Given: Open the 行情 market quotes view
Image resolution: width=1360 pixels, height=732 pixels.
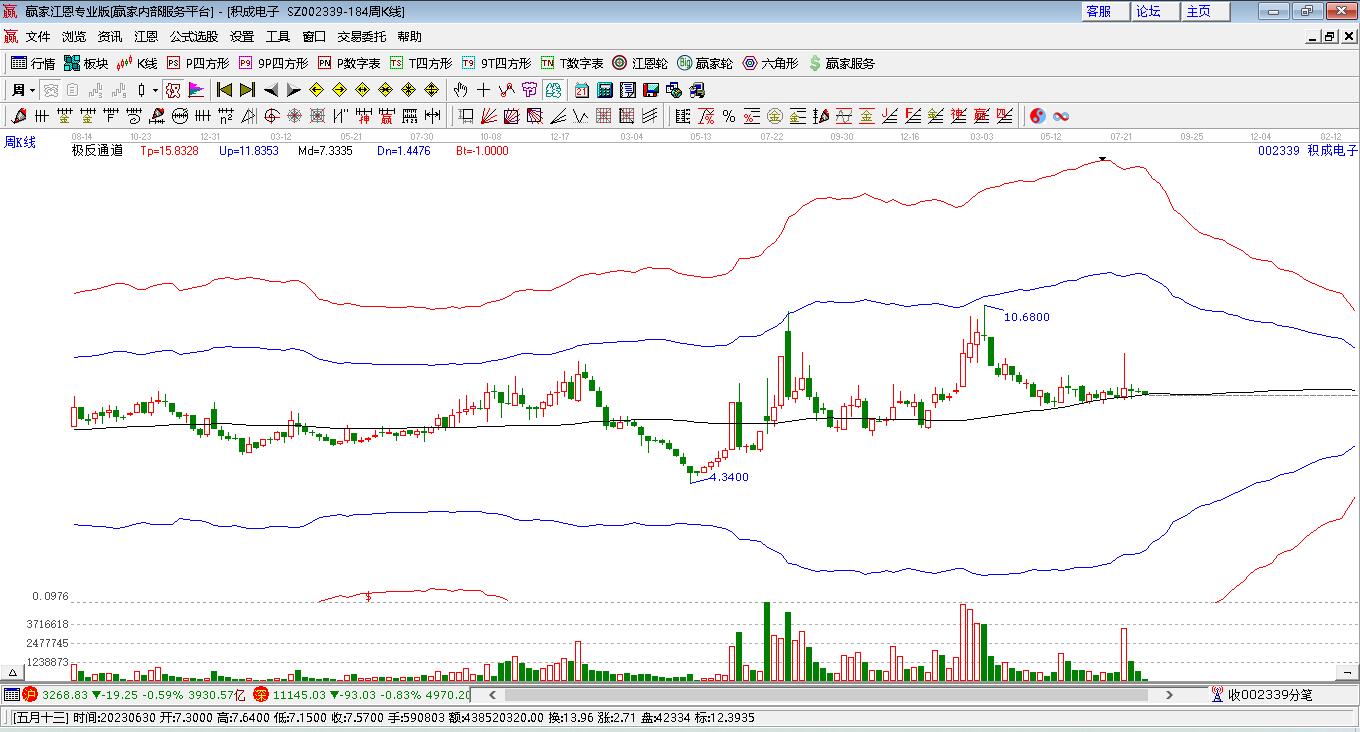Looking at the screenshot, I should (x=32, y=63).
